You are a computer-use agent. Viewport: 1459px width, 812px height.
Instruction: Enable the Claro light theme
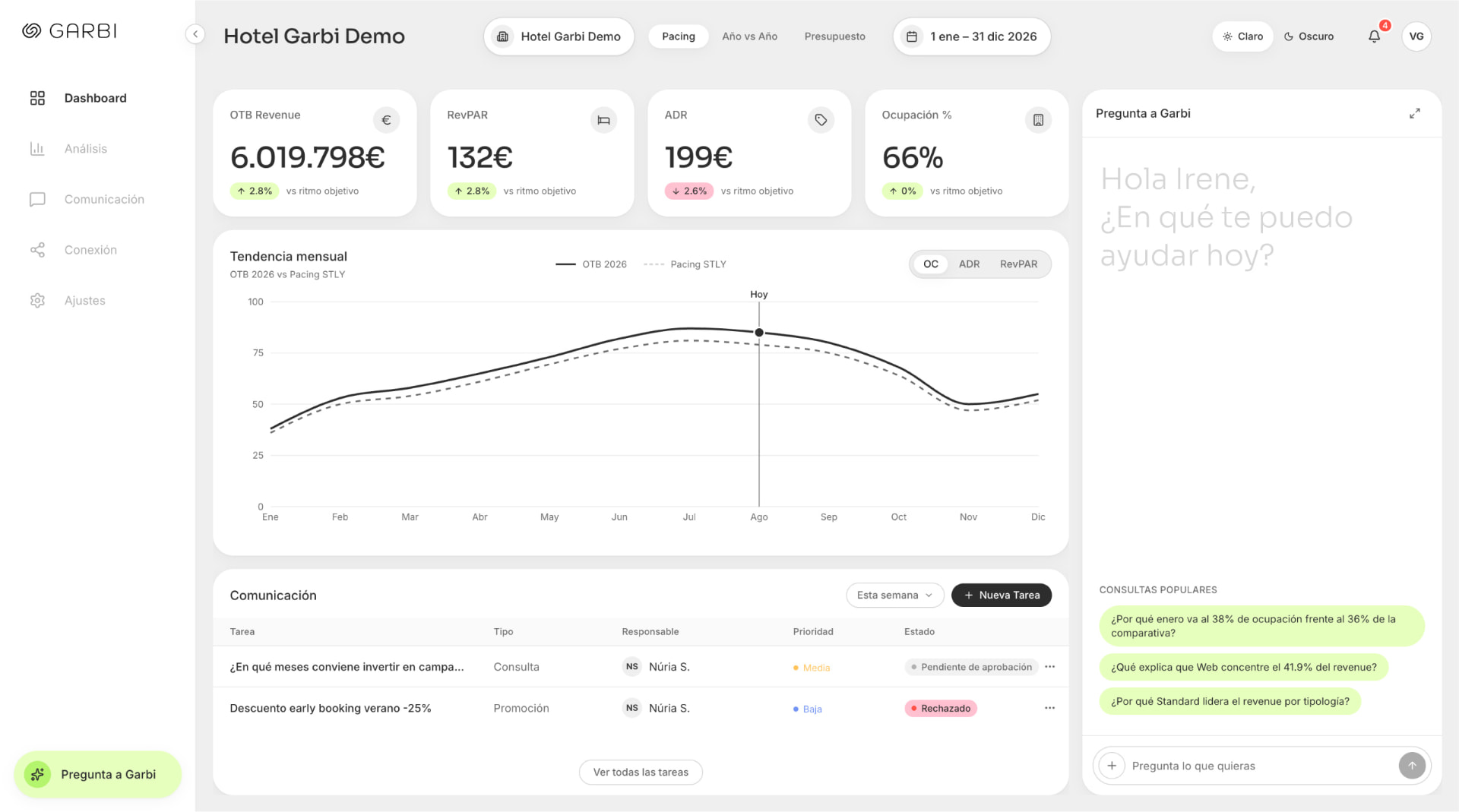1242,36
